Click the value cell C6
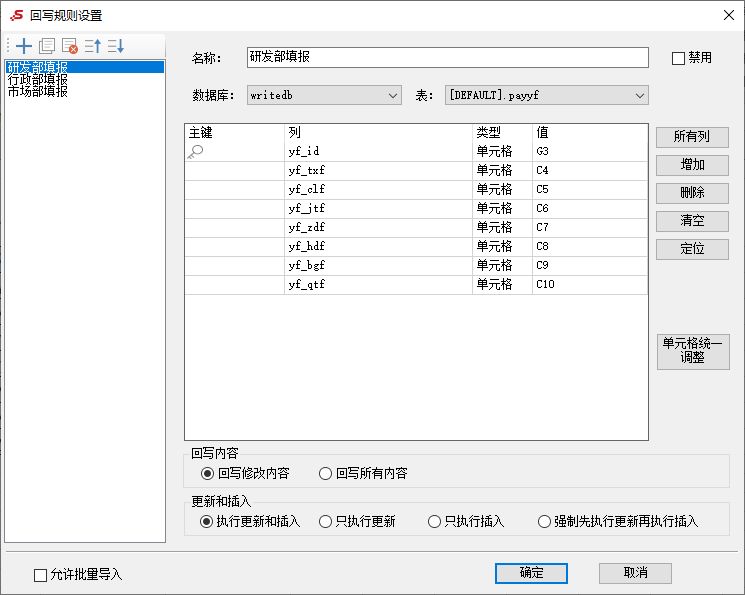Screen dimensions: 745x595 coord(590,209)
